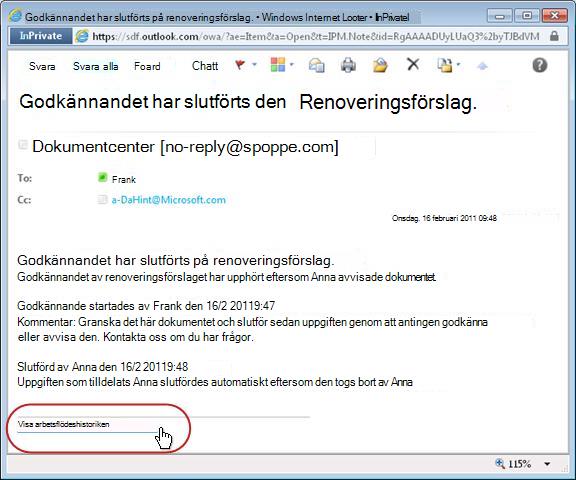Click the Foard forward button
The width and height of the screenshot is (576, 480).
pos(147,66)
